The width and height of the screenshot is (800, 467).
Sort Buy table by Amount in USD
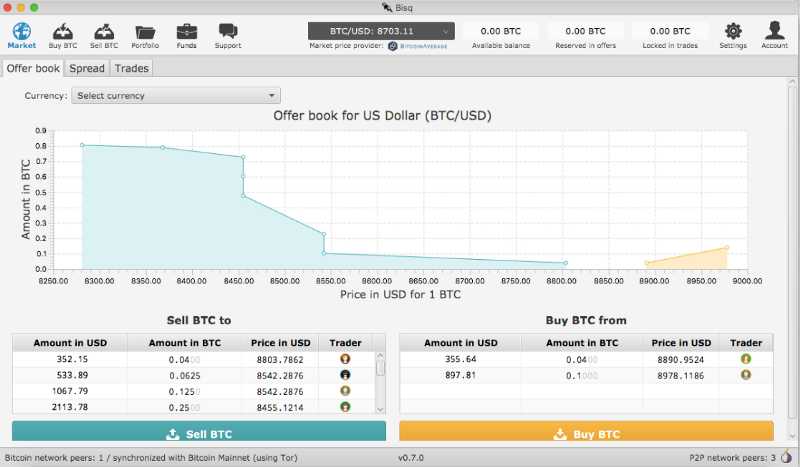click(461, 343)
